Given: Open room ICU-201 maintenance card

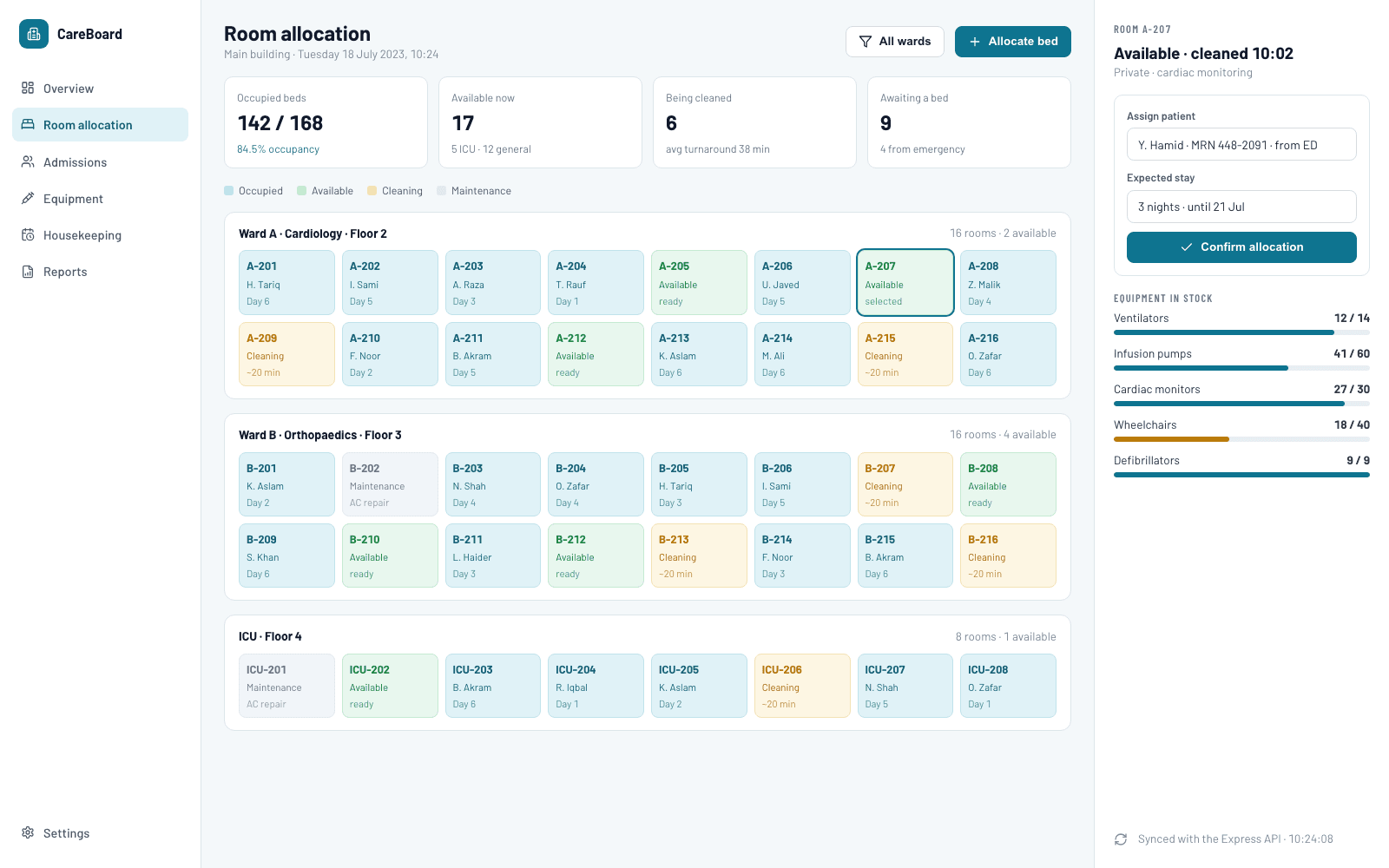Looking at the screenshot, I should (286, 686).
